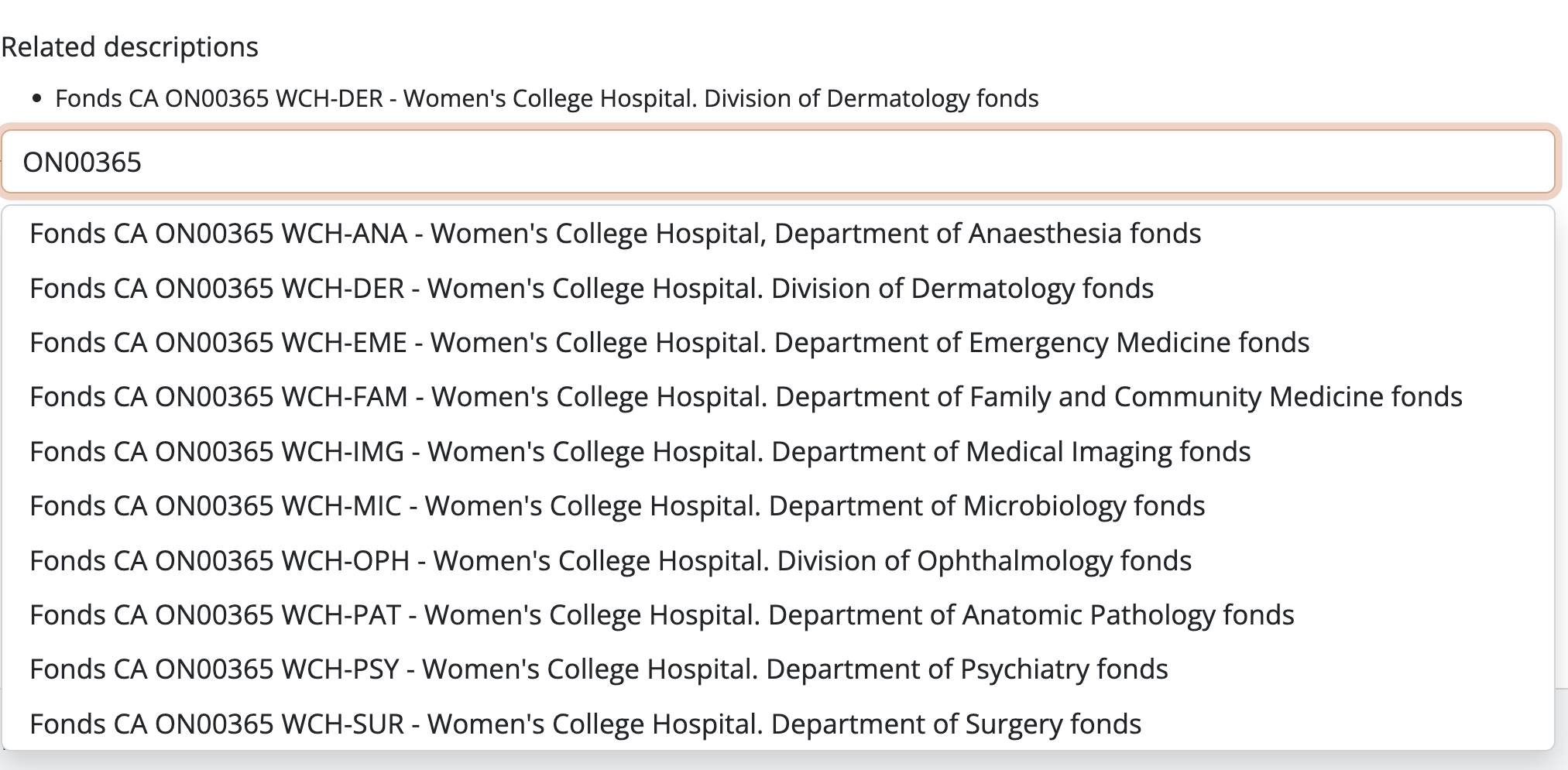Pick the WCH-PSY autocomplete entry
Viewport: 1568px width, 770px height.
click(599, 669)
